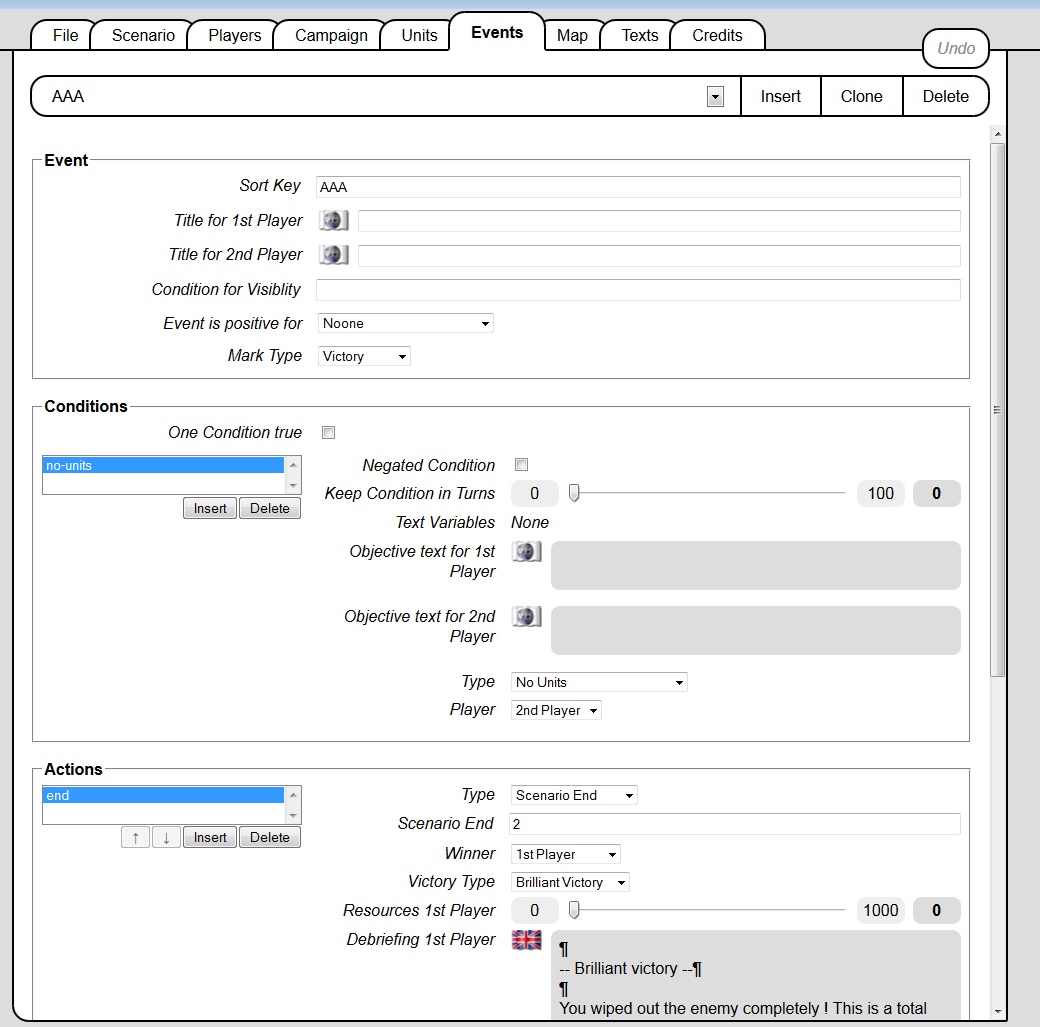Switch to the Credits tab
Viewport: 1040px width, 1027px height.
pos(717,35)
